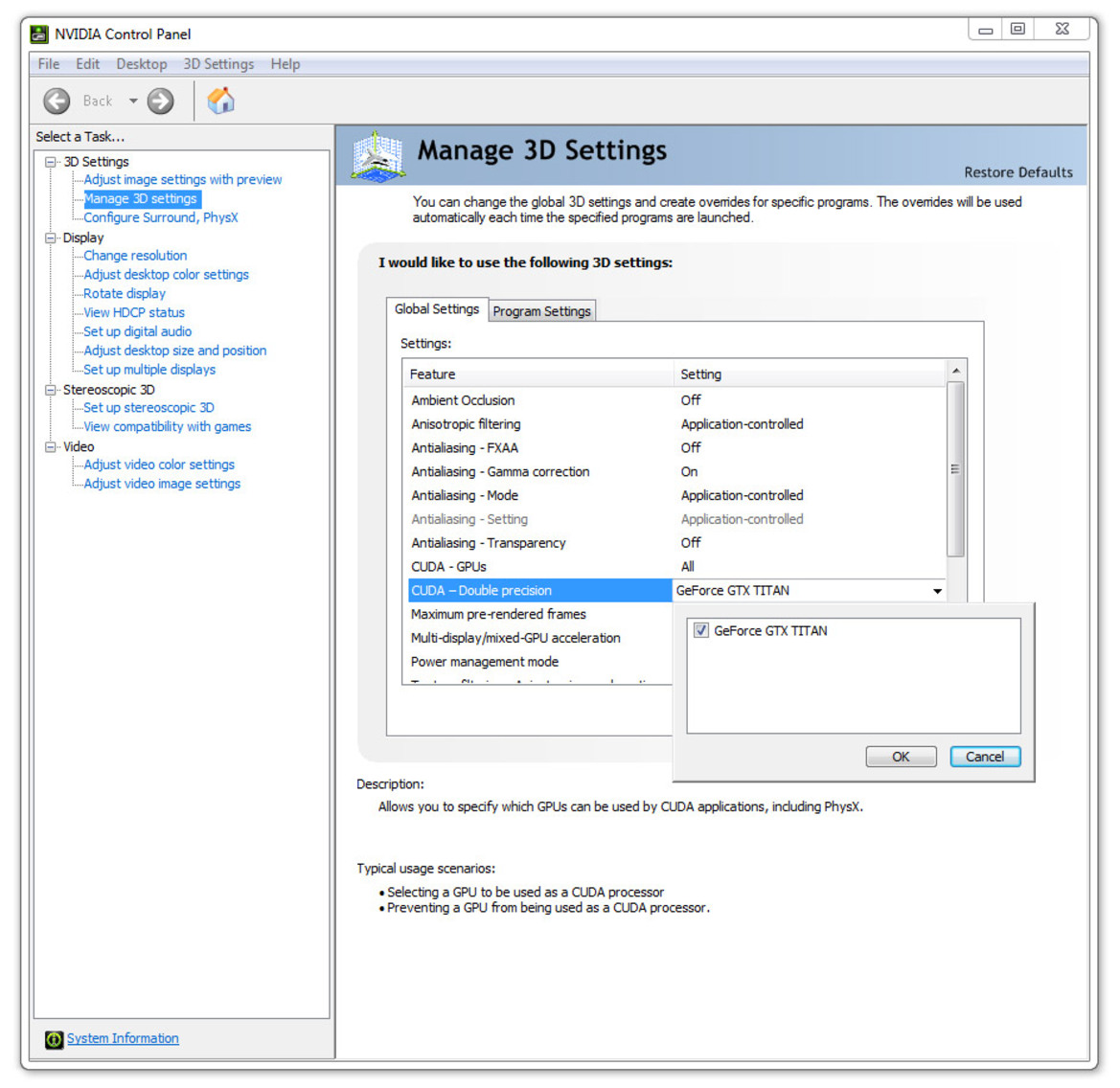The height and width of the screenshot is (1088, 1120).
Task: Toggle the GeForce GTX TITAN checkbox
Action: [700, 630]
